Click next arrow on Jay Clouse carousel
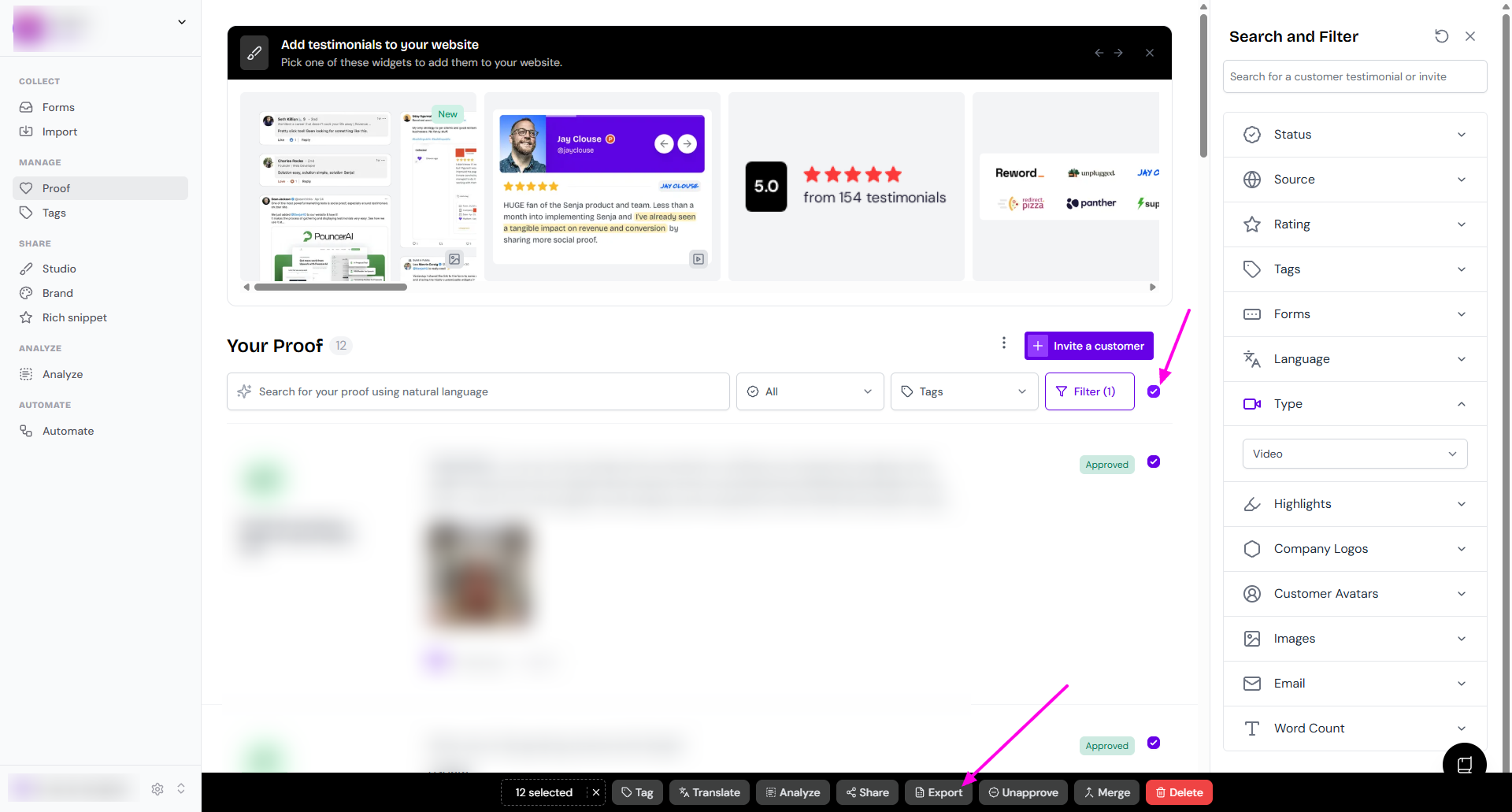Image resolution: width=1512 pixels, height=812 pixels. point(687,143)
